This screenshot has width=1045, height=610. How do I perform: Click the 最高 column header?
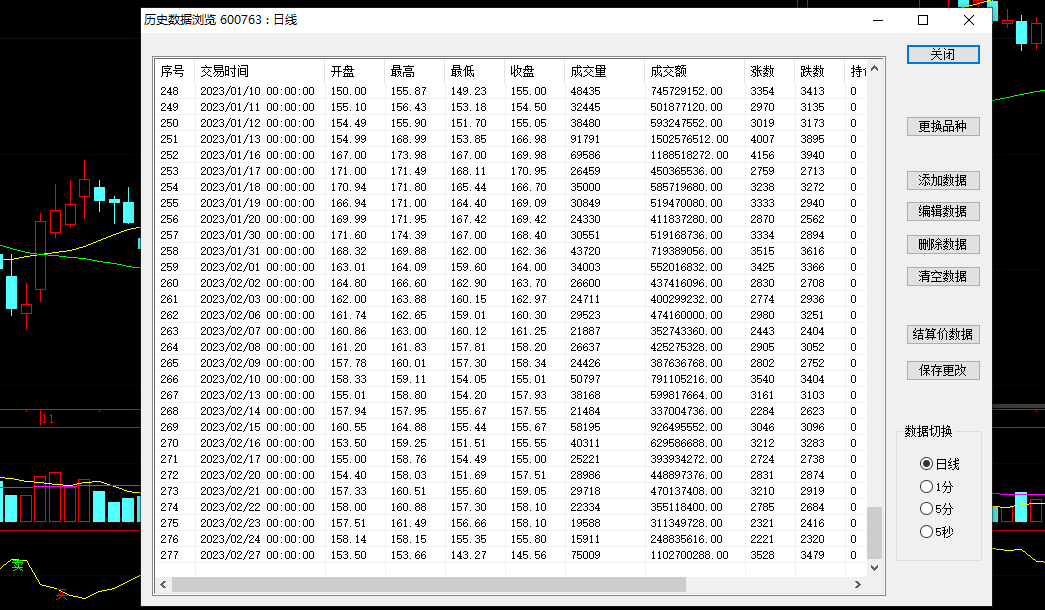click(x=415, y=71)
